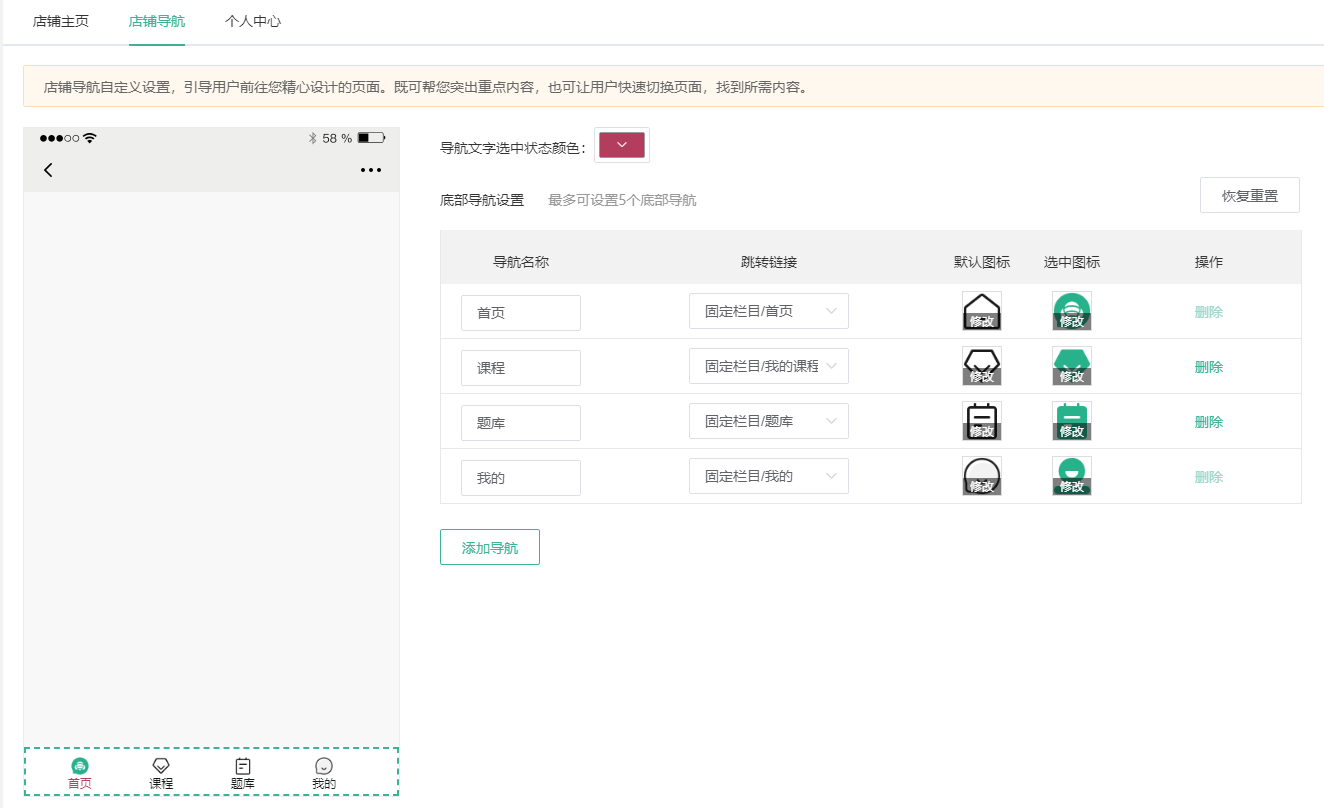
Task: Open the 固定栏目/我的 link dropdown
Action: 769,476
